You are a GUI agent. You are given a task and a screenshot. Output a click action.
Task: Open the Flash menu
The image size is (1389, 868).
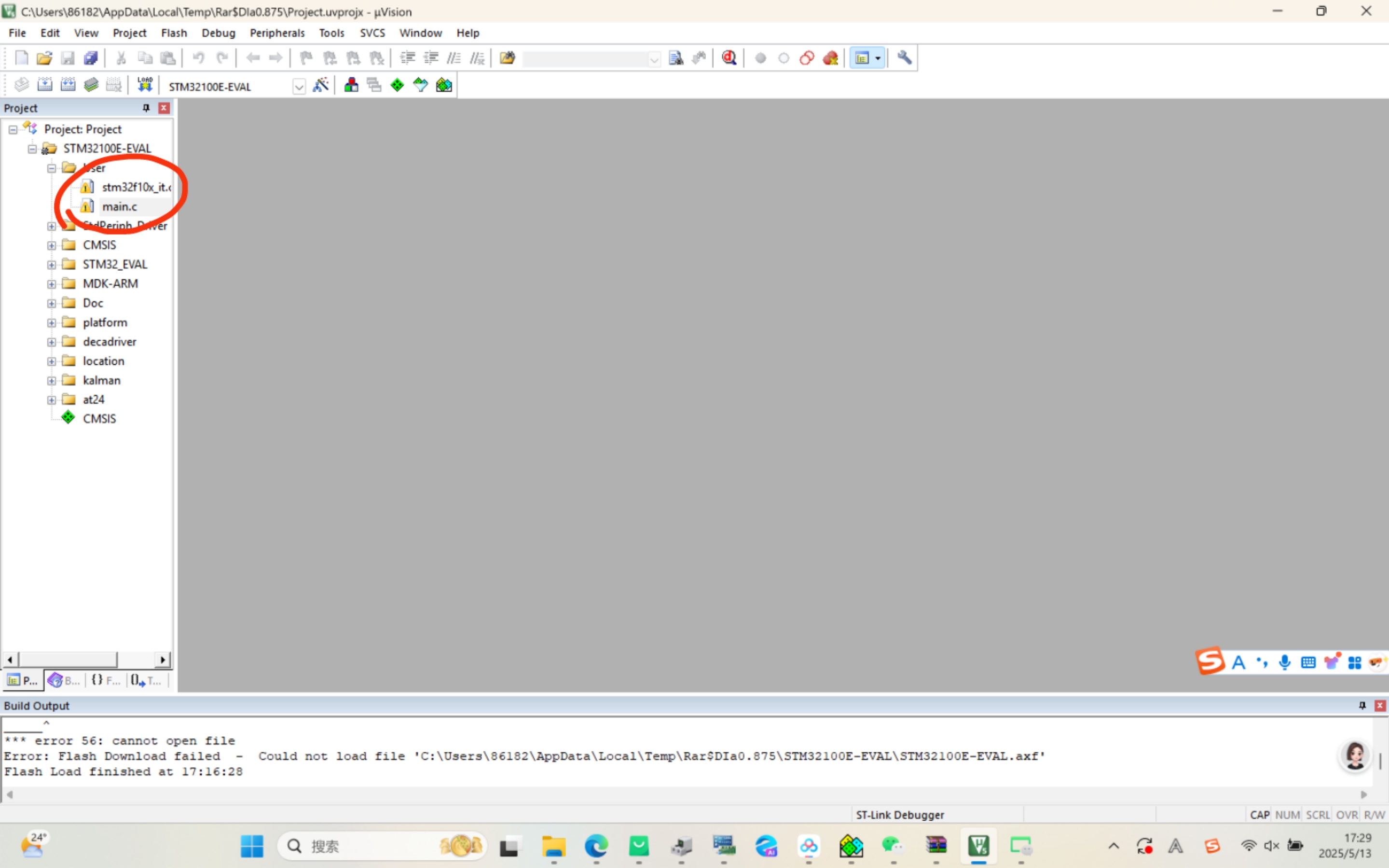[174, 33]
